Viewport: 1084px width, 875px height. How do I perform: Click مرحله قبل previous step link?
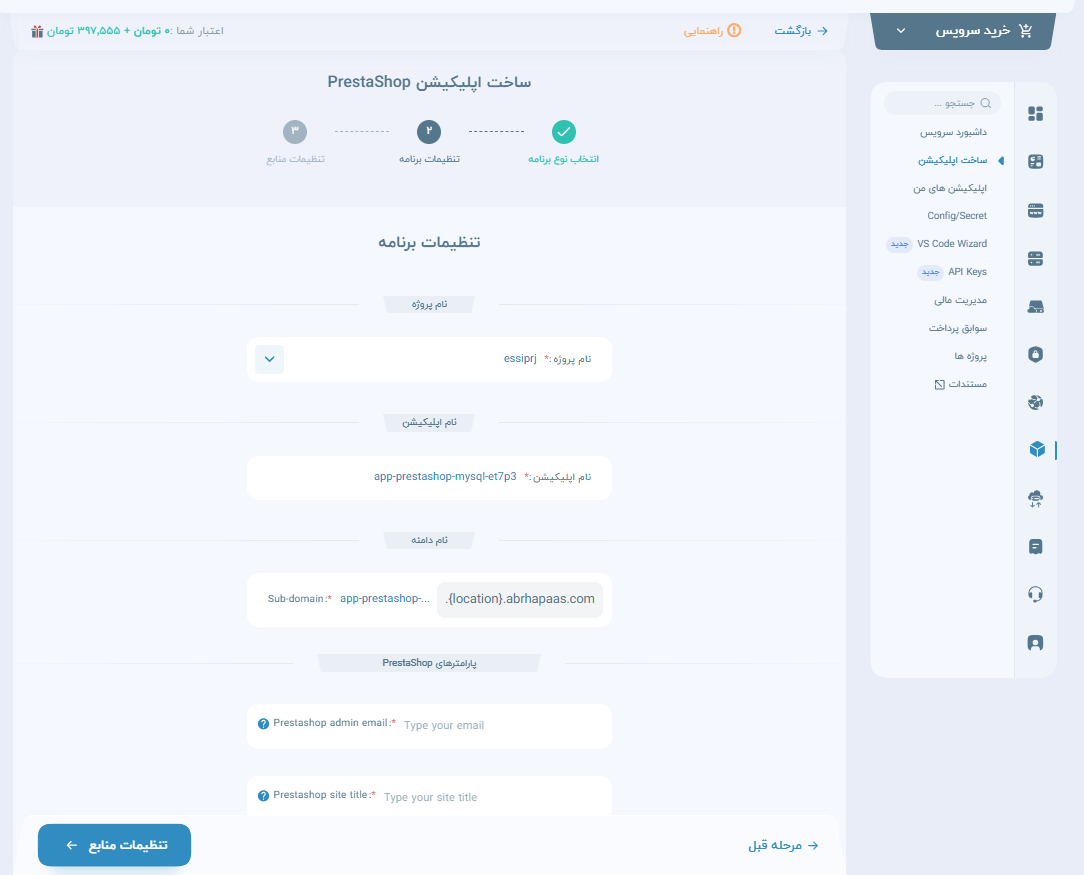783,845
